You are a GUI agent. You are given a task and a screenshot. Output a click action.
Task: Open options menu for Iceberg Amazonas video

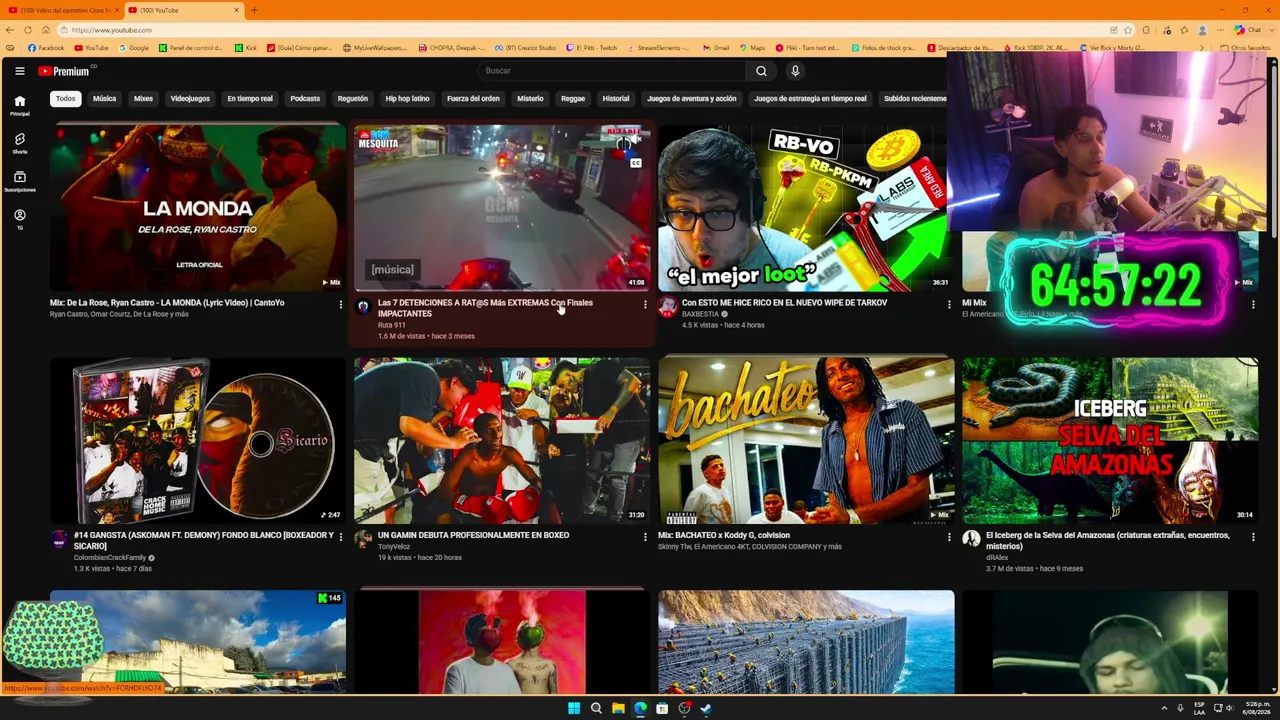point(1253,537)
